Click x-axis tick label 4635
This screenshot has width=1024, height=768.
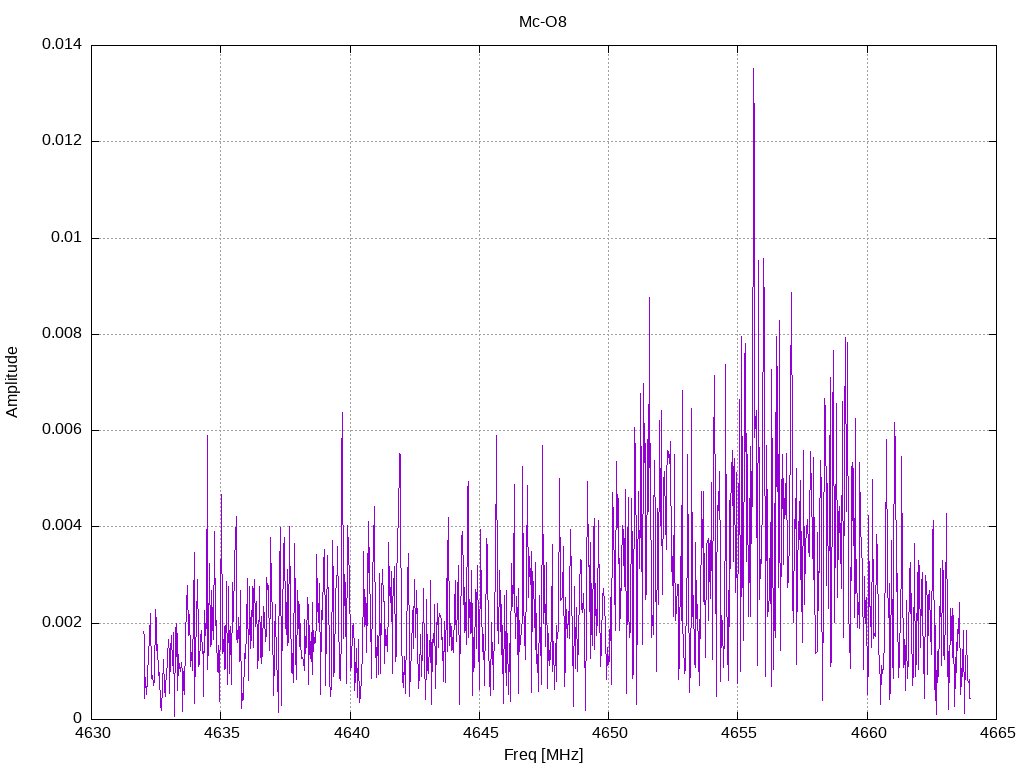[221, 733]
